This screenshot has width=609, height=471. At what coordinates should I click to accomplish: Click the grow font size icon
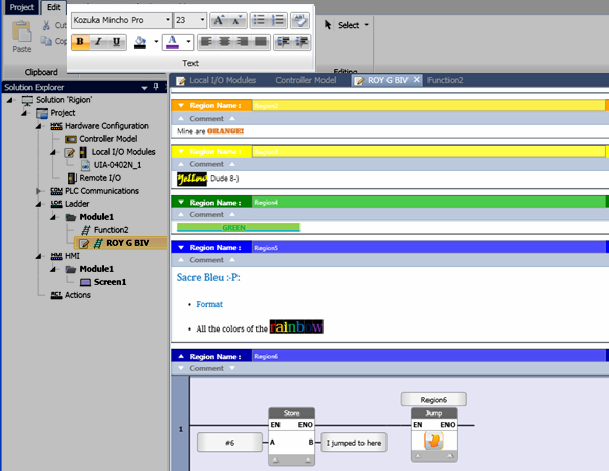tap(220, 19)
